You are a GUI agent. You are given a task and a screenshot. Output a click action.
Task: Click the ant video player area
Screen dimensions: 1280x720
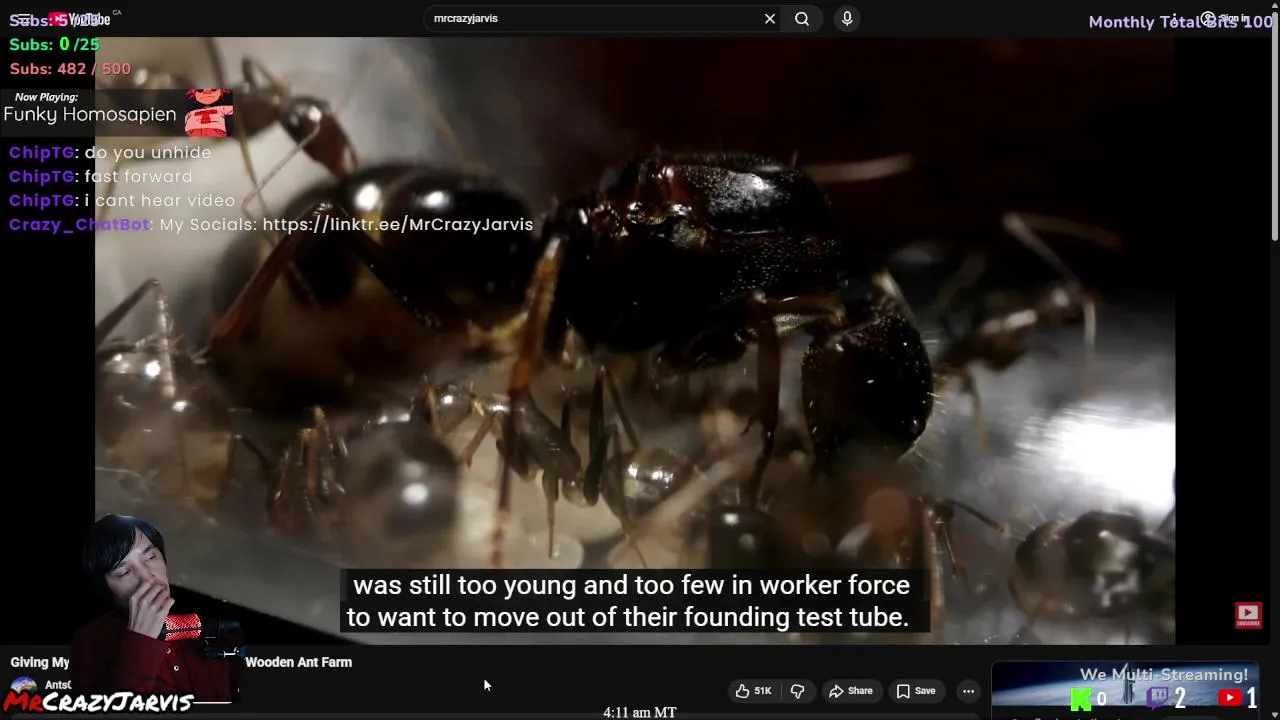(x=635, y=340)
